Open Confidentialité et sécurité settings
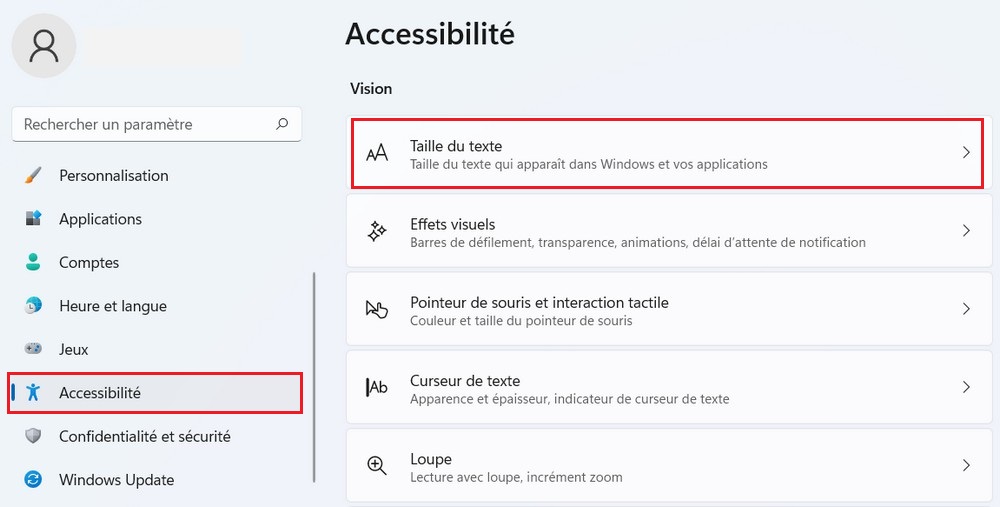Viewport: 1000px width, 507px height. coord(144,436)
